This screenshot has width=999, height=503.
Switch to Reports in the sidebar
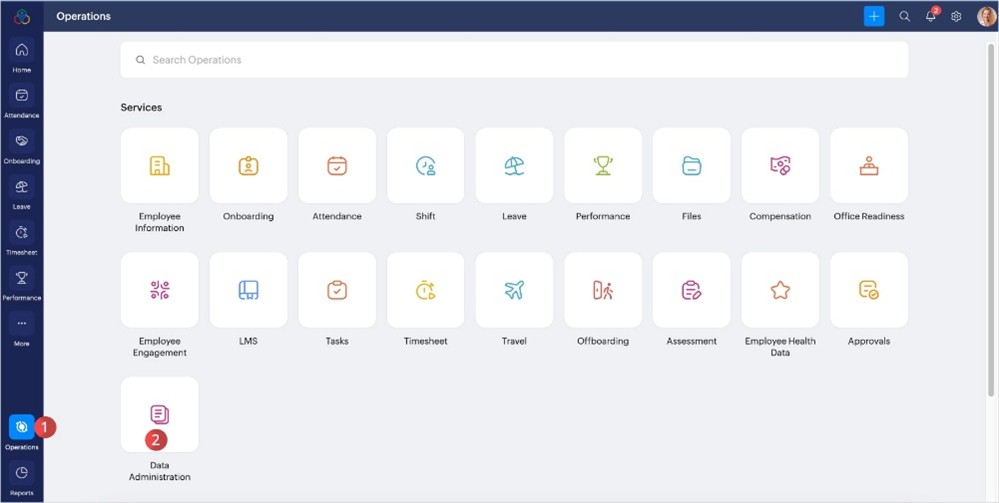pos(21,477)
